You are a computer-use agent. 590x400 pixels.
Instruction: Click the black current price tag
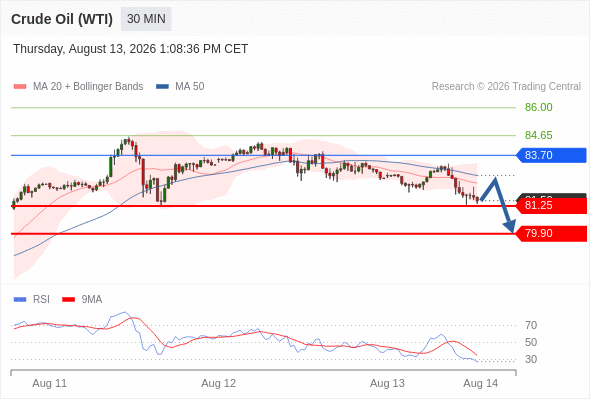551,196
